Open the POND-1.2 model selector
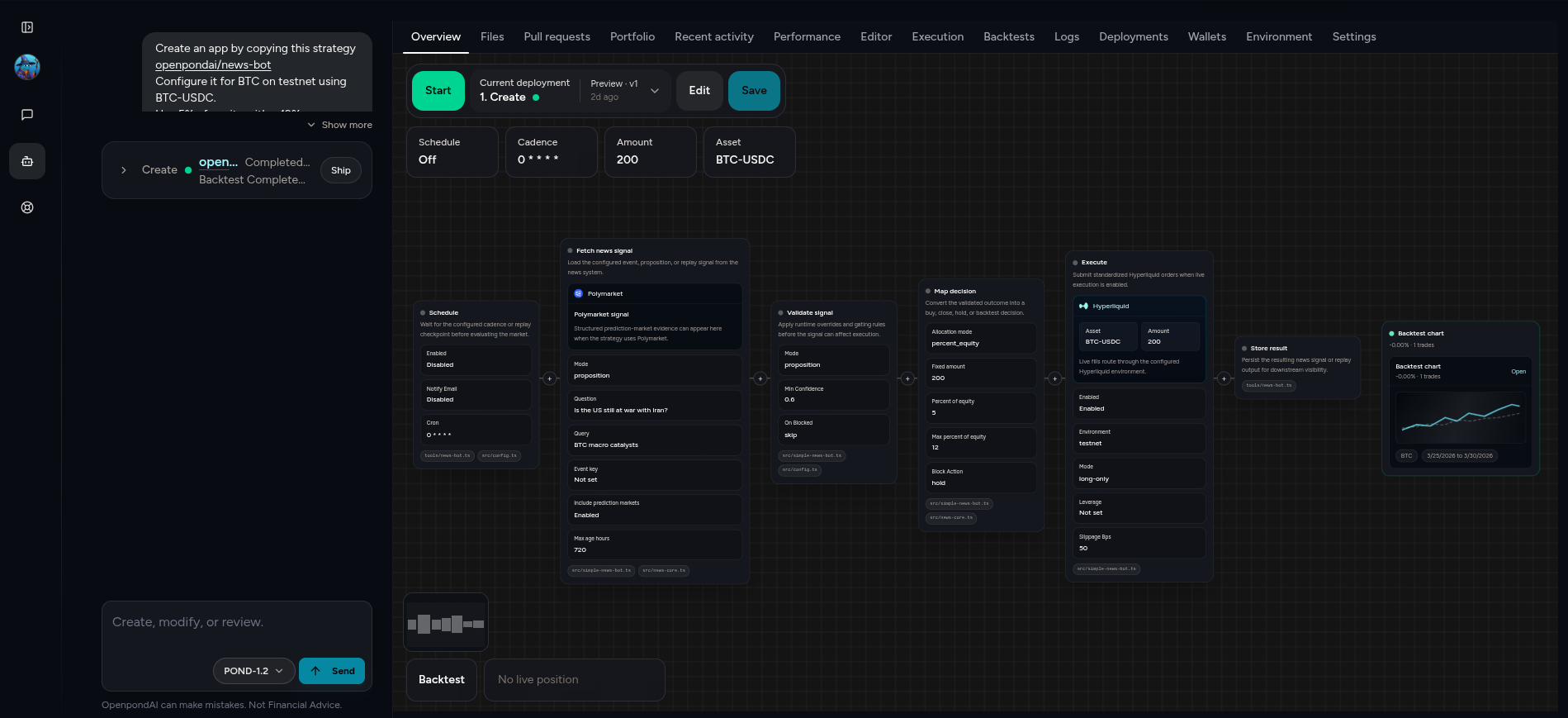The image size is (1568, 718). (253, 671)
